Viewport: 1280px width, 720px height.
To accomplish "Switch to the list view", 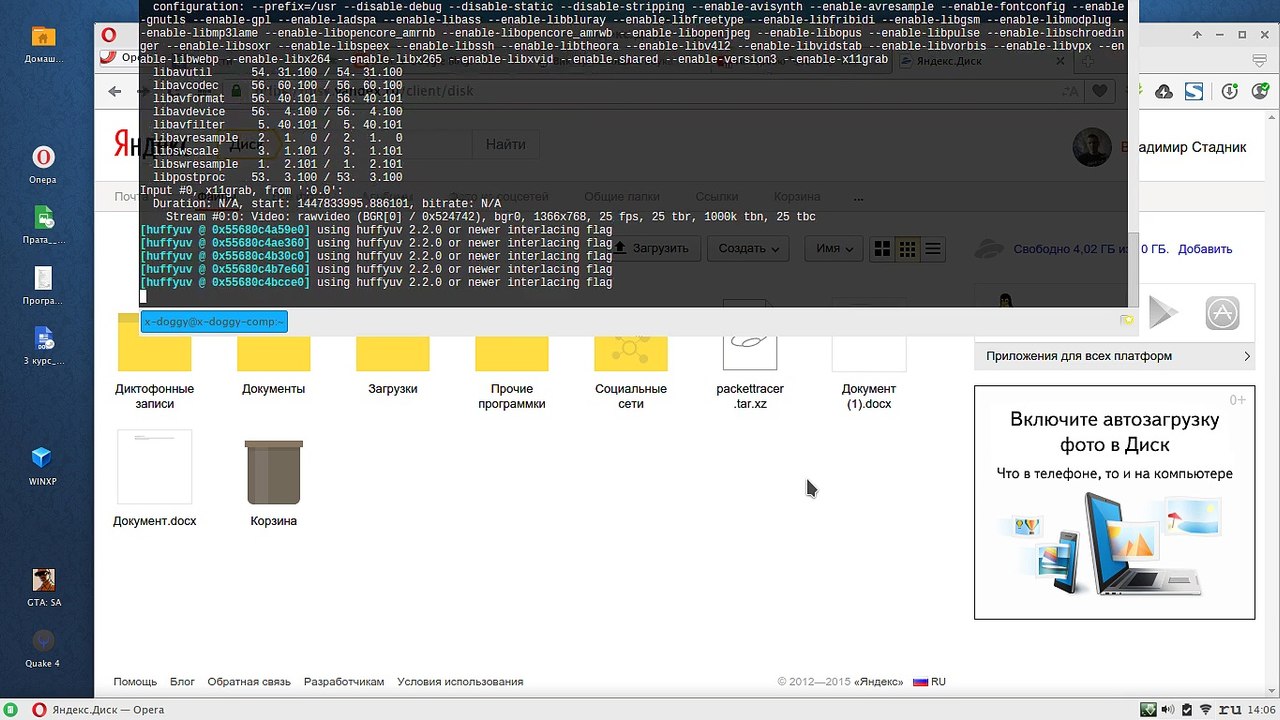I will coord(932,249).
